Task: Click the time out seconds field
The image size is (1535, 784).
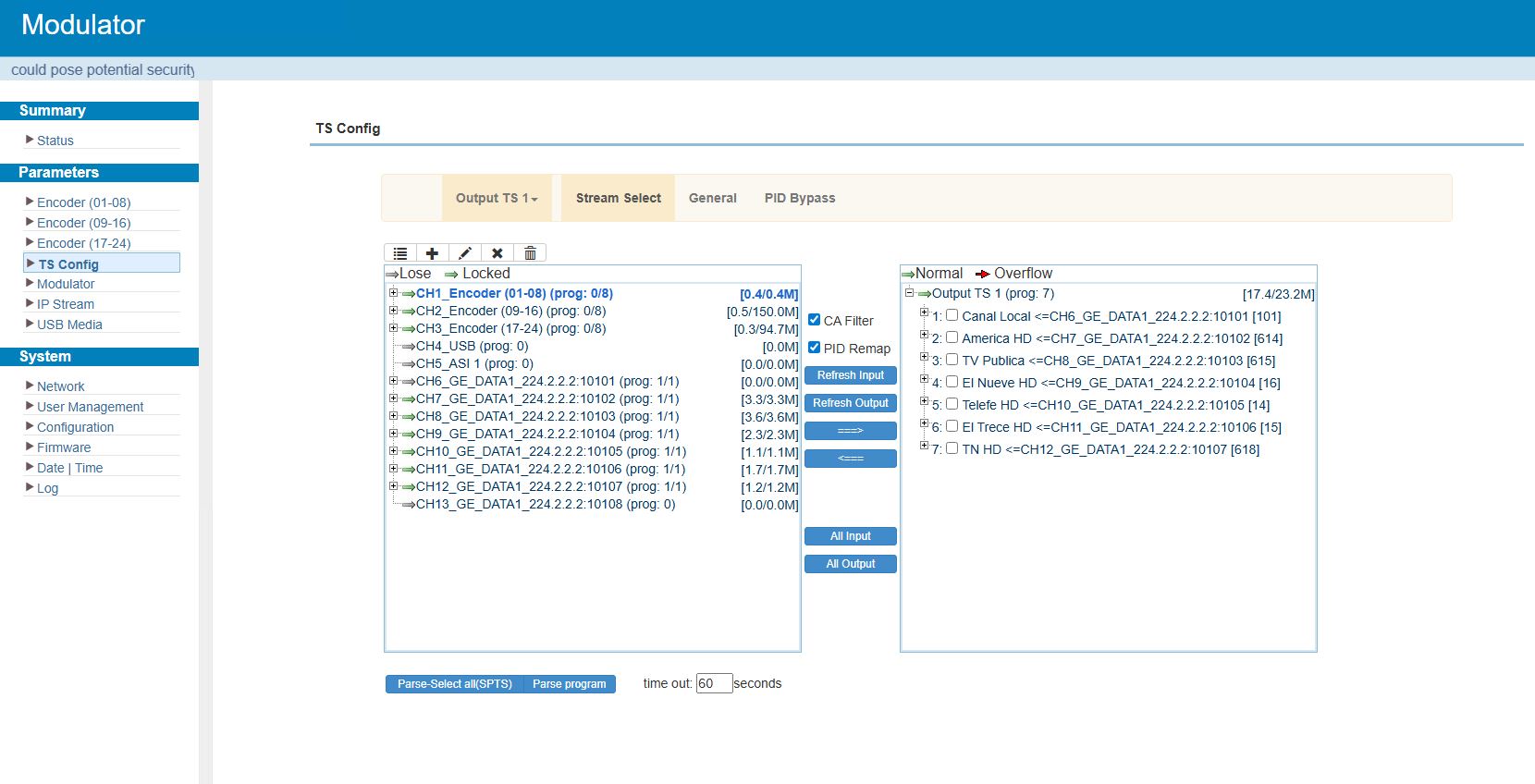Action: (x=713, y=683)
